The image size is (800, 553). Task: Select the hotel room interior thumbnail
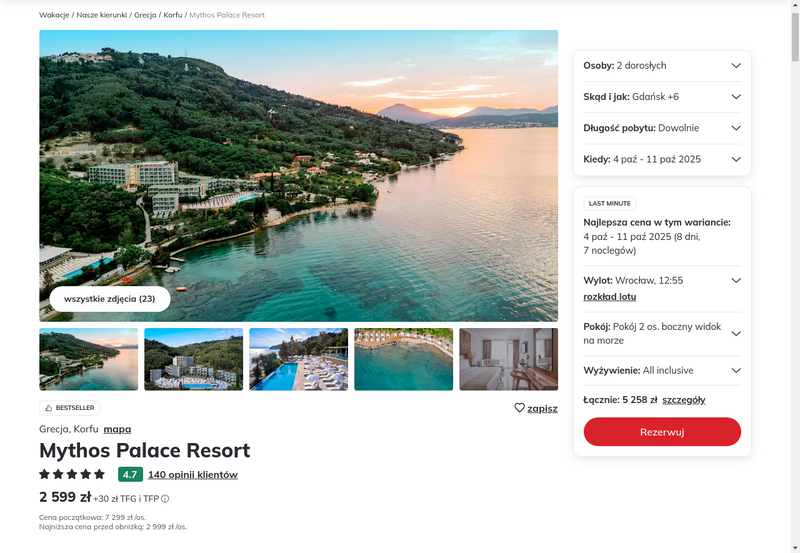tap(508, 359)
